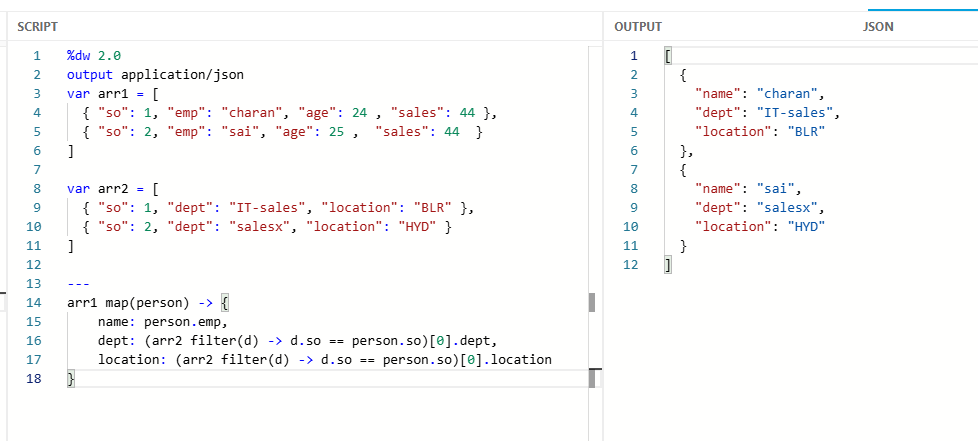Click the age value 25 in script
978x441 pixels.
point(336,132)
